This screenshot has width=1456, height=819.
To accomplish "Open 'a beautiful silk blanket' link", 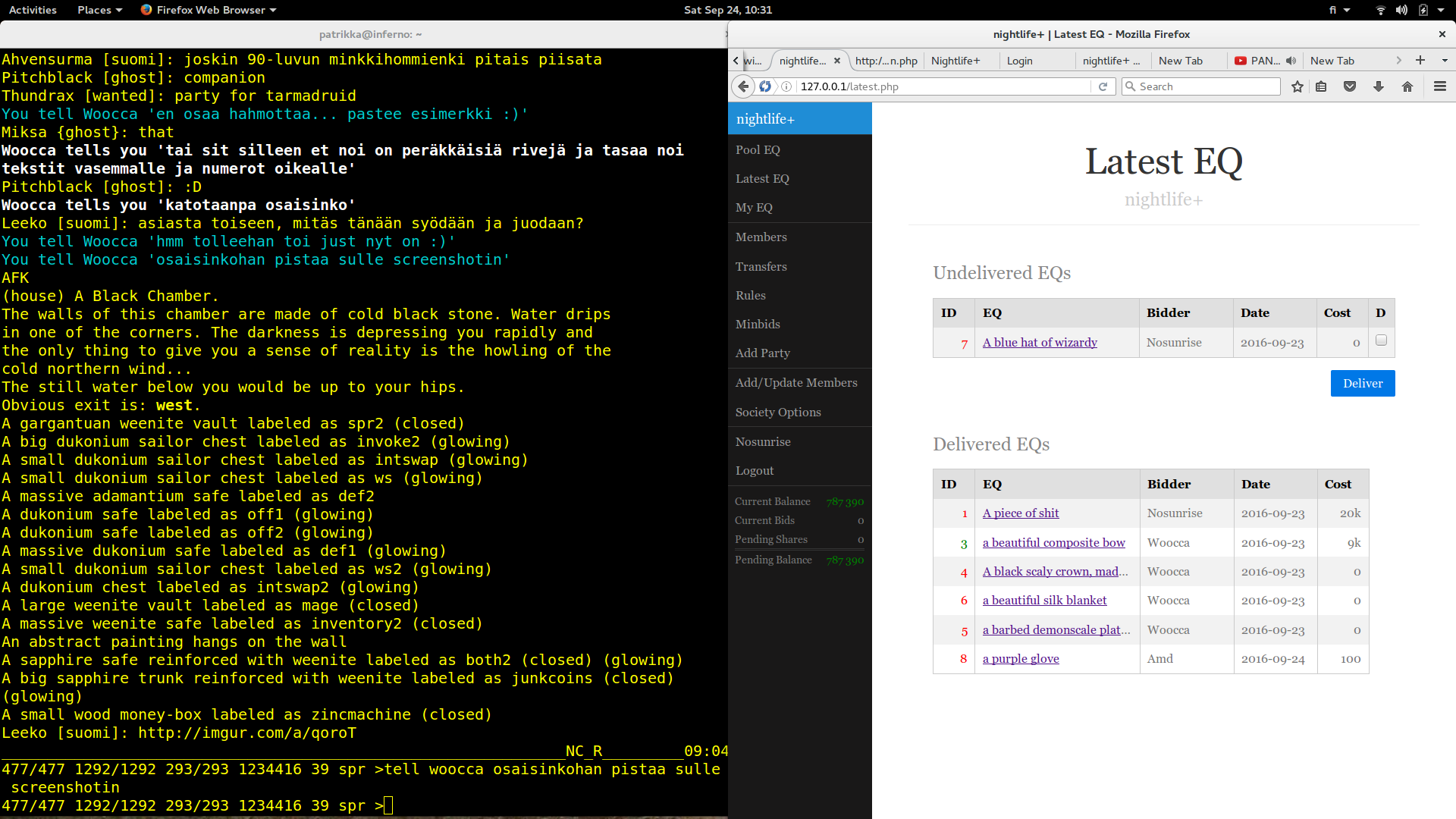I will tap(1044, 601).
